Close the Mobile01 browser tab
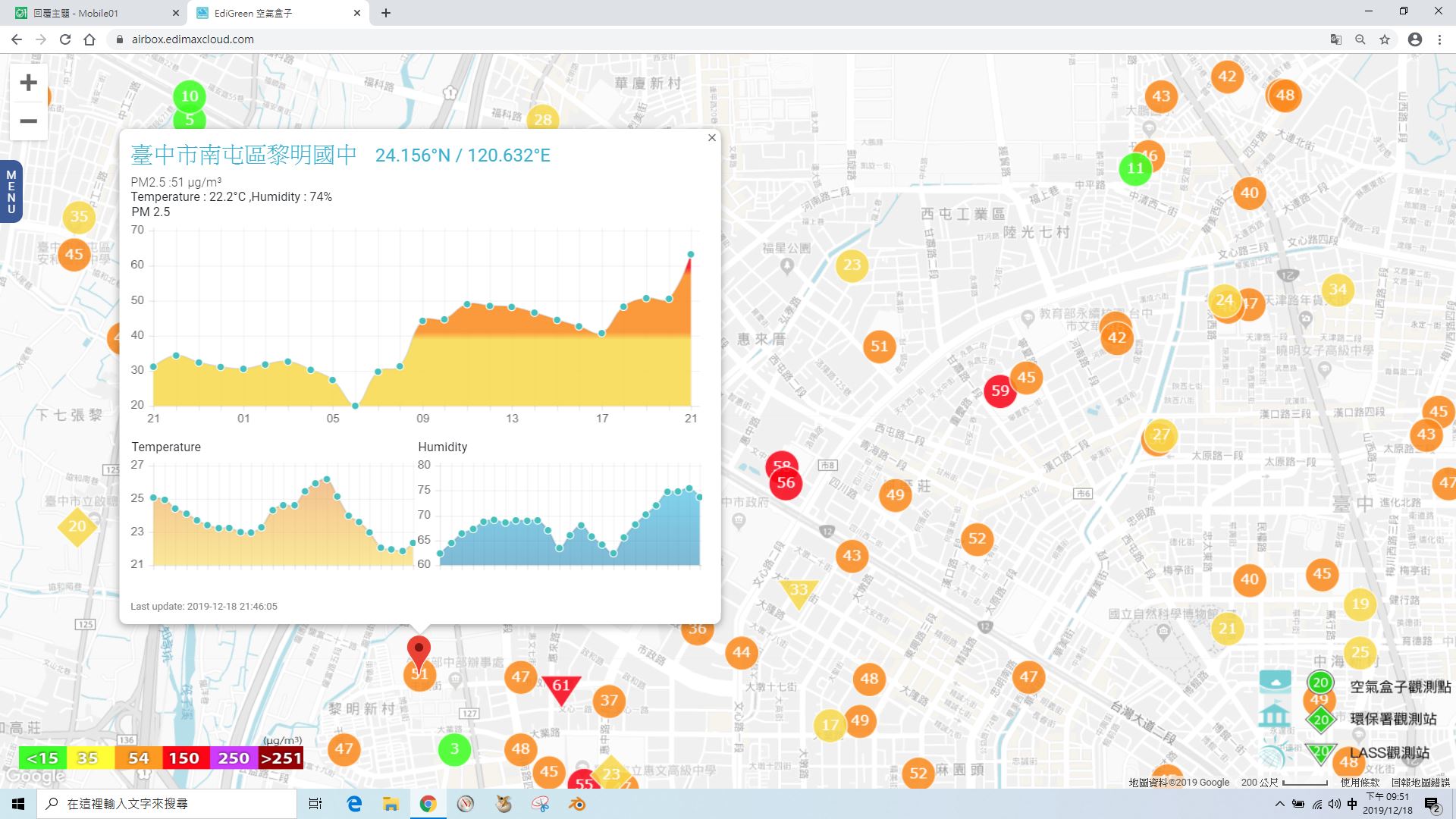1456x819 pixels. tap(175, 13)
